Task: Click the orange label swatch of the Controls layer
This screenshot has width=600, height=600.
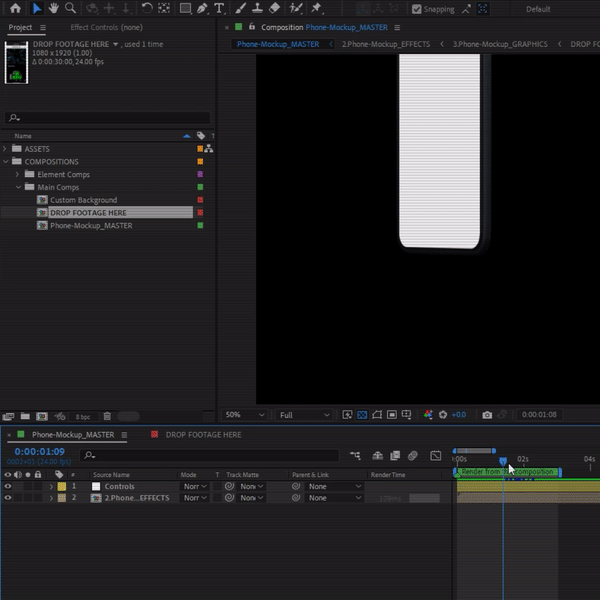Action: 60,487
